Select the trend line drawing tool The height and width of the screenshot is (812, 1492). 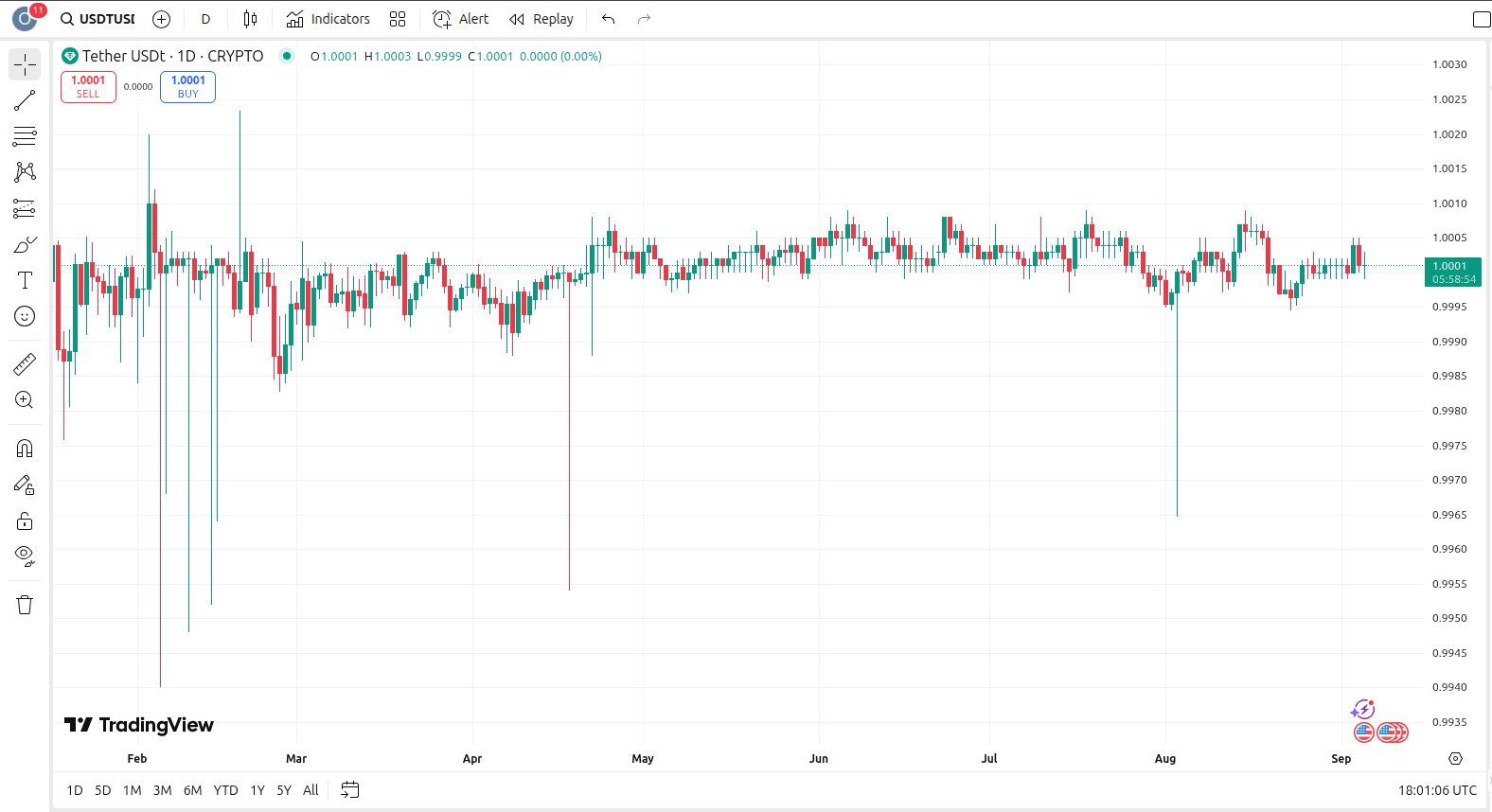(25, 100)
